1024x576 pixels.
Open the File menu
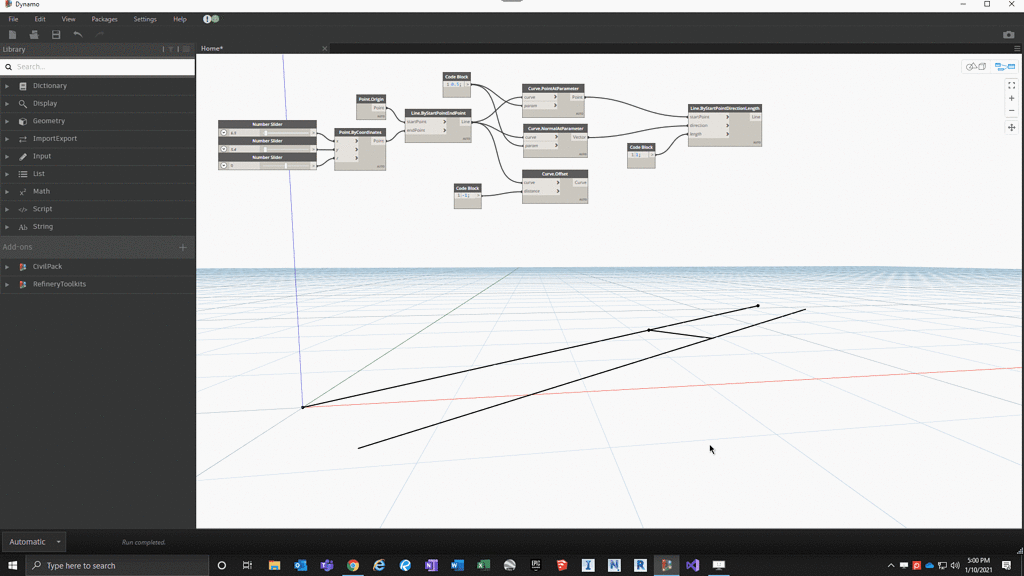[x=12, y=18]
